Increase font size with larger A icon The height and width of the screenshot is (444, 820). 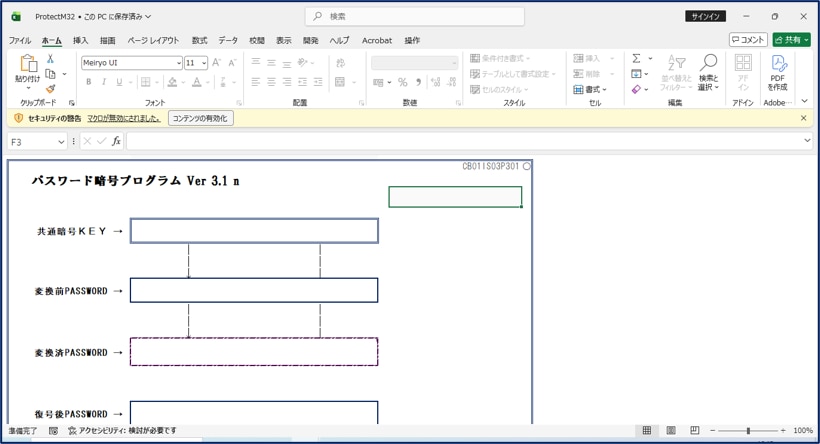point(217,63)
